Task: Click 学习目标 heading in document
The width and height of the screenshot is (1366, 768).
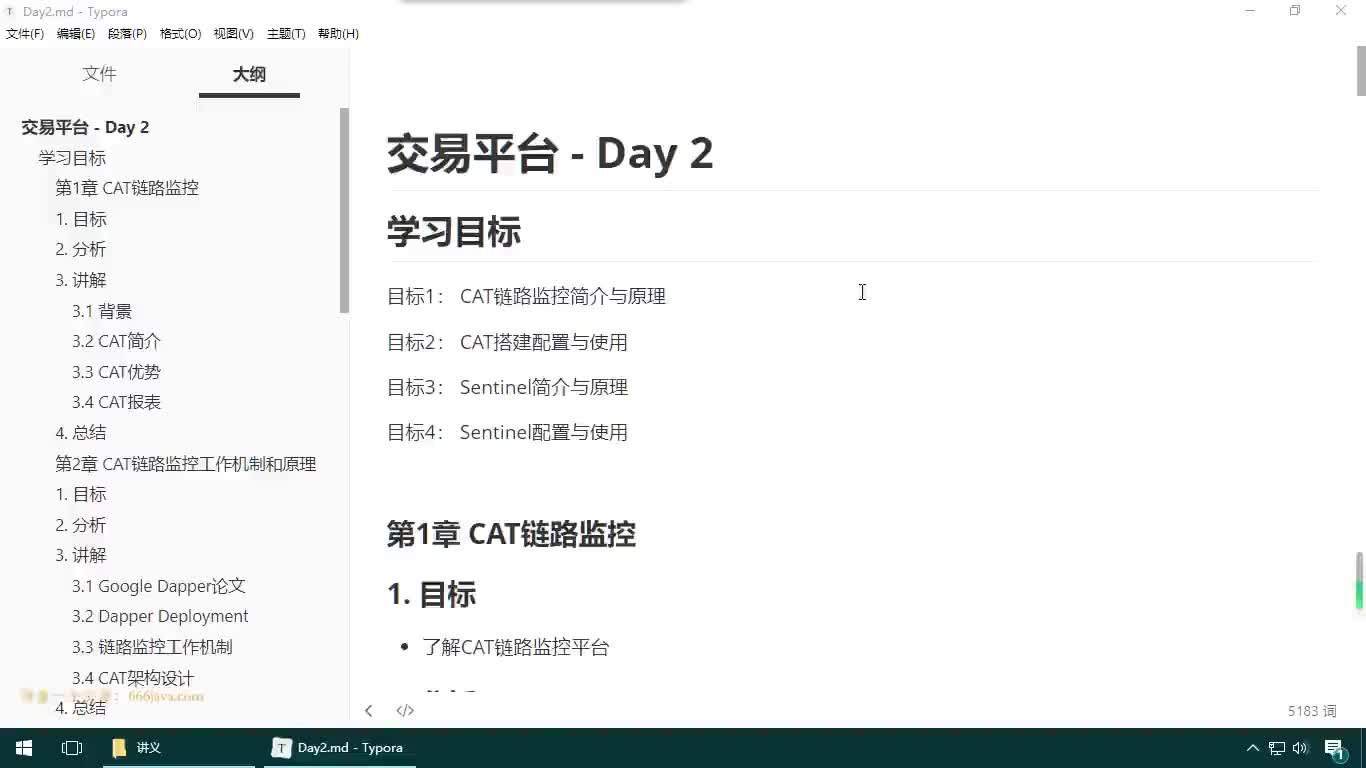Action: (454, 232)
